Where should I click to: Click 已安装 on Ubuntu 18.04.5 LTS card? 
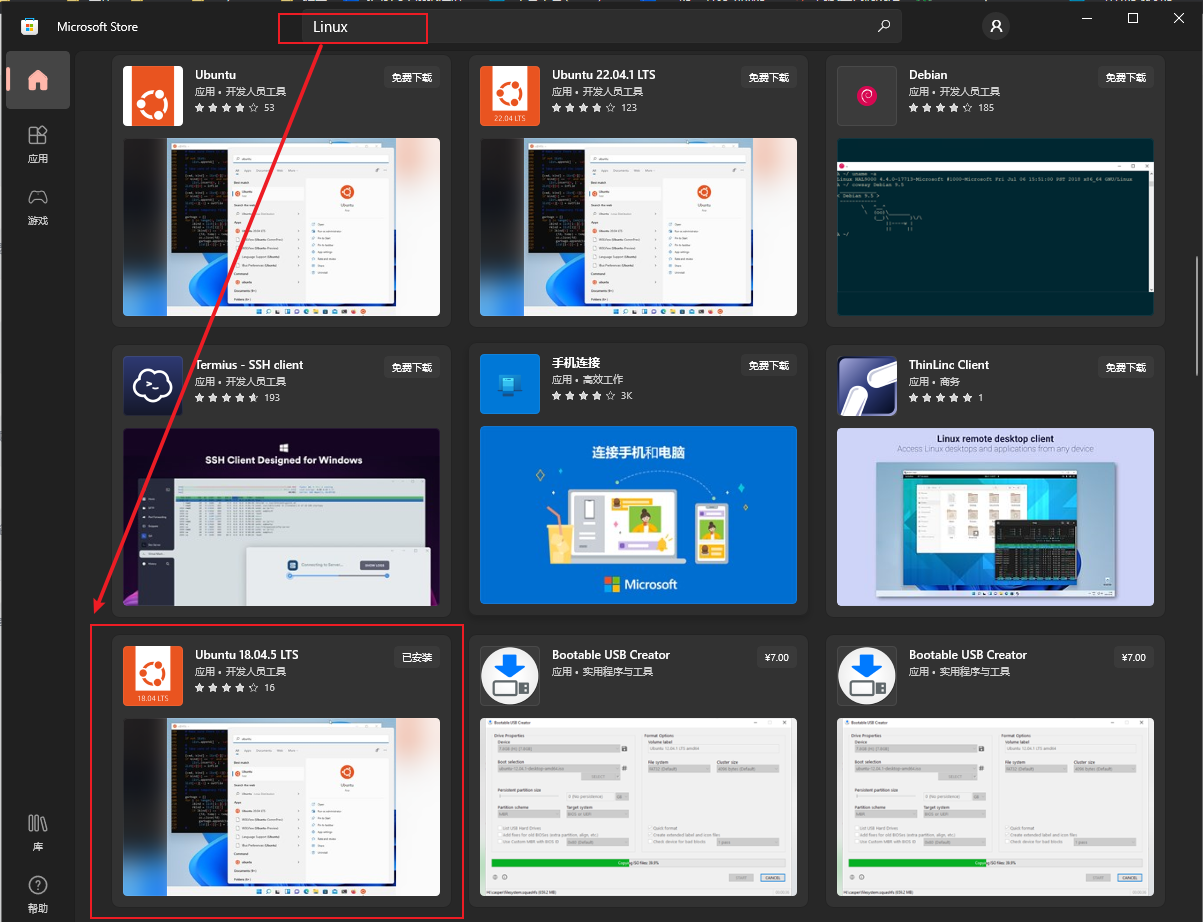[417, 657]
